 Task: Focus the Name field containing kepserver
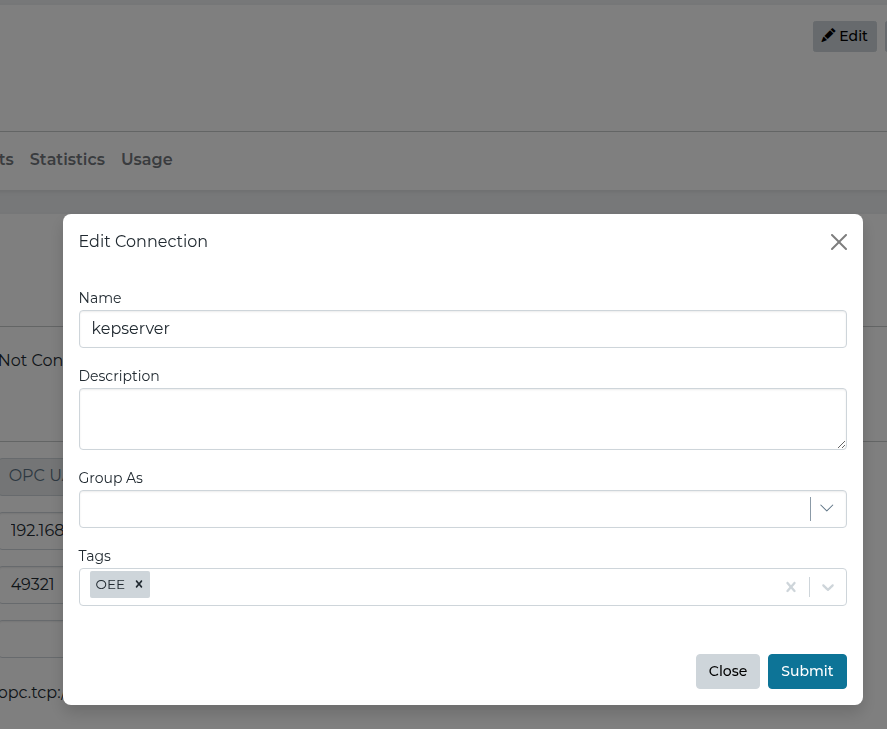click(462, 328)
